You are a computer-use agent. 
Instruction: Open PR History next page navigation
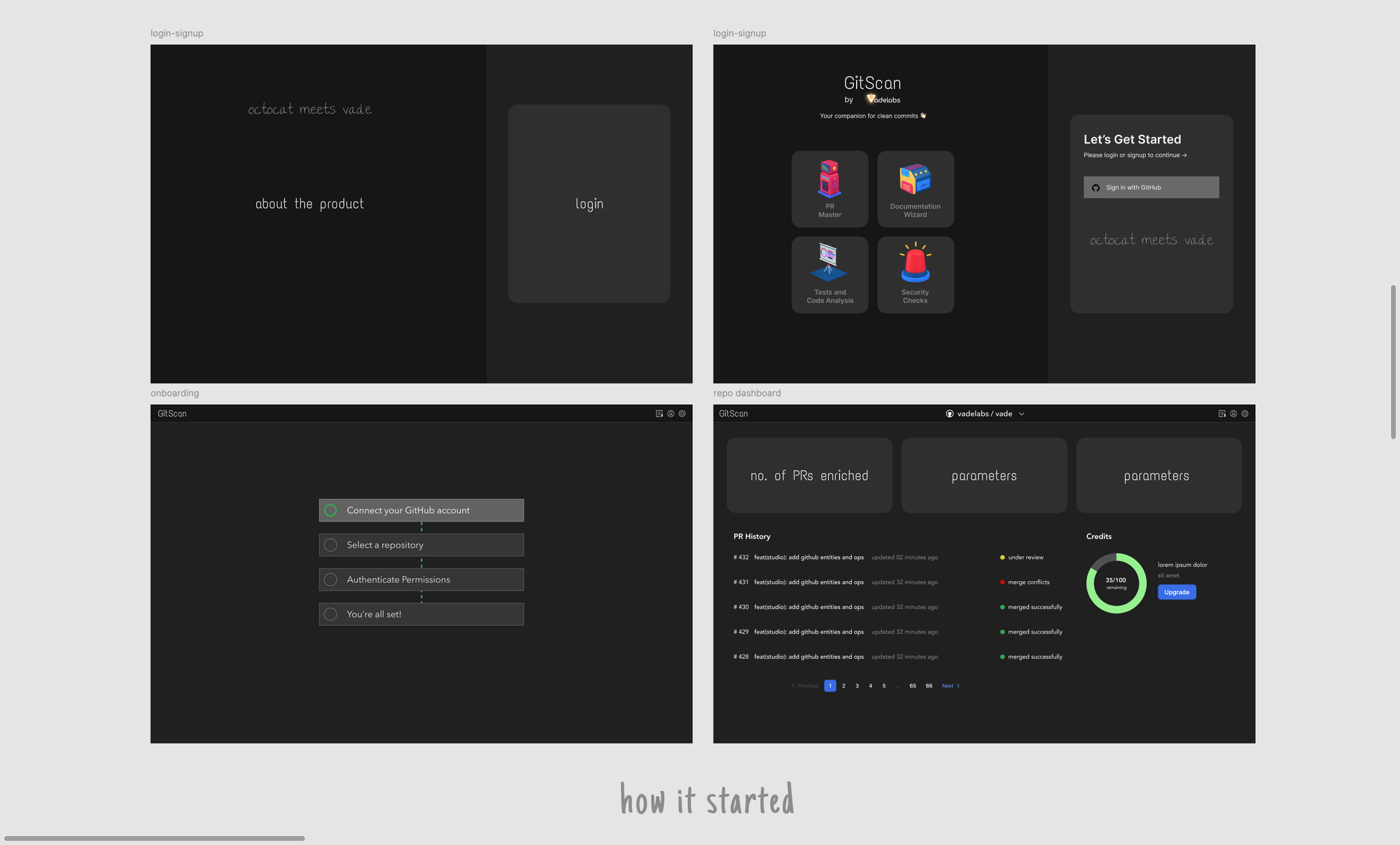[x=950, y=685]
